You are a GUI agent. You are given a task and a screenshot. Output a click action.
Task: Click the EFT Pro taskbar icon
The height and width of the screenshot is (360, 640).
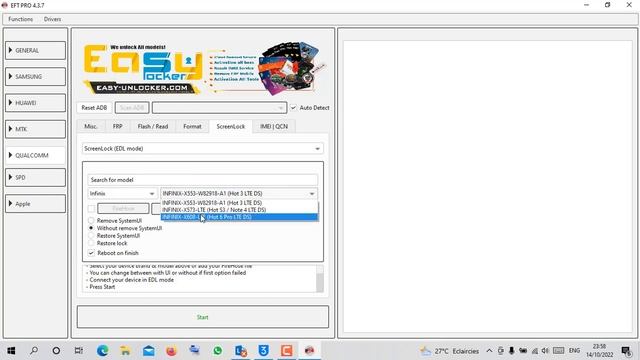tap(309, 351)
